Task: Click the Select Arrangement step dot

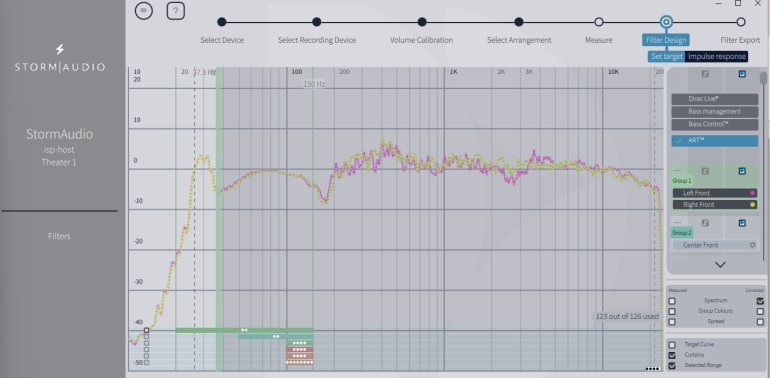Action: [x=519, y=22]
